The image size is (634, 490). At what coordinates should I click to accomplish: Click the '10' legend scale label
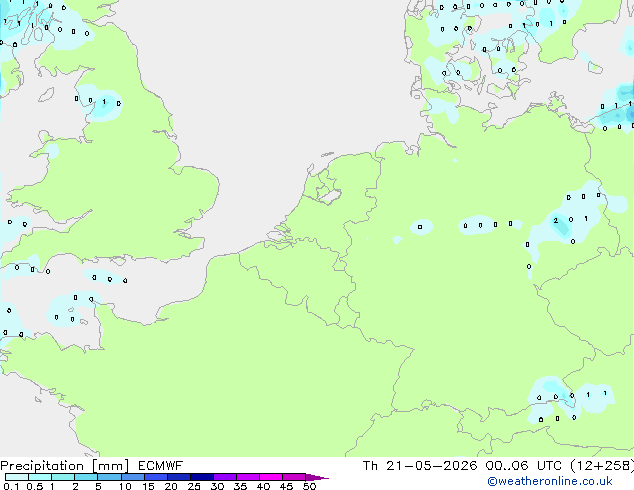pos(125,486)
